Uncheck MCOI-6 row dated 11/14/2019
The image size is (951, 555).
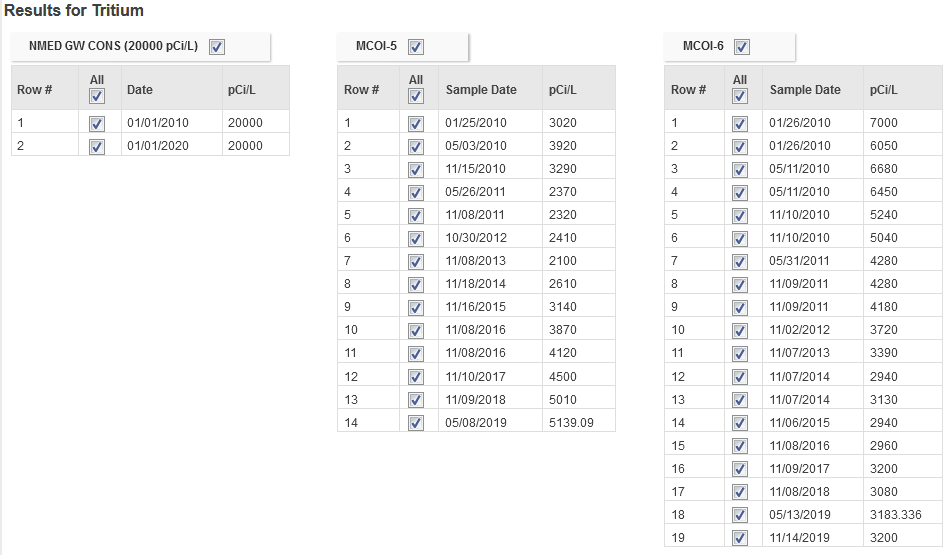740,538
